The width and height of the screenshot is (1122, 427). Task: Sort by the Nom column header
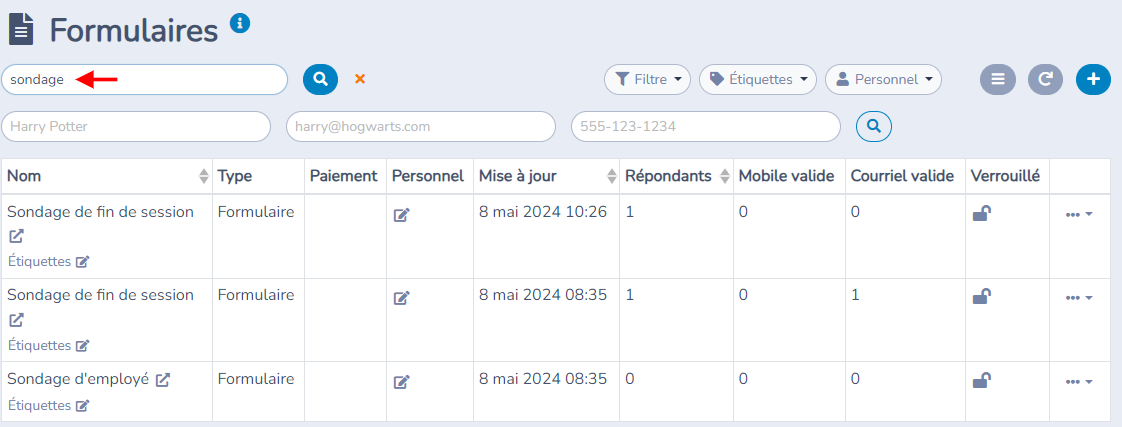107,176
